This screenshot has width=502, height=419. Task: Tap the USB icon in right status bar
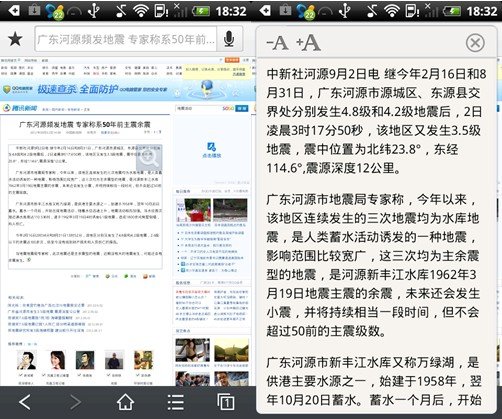[345, 10]
